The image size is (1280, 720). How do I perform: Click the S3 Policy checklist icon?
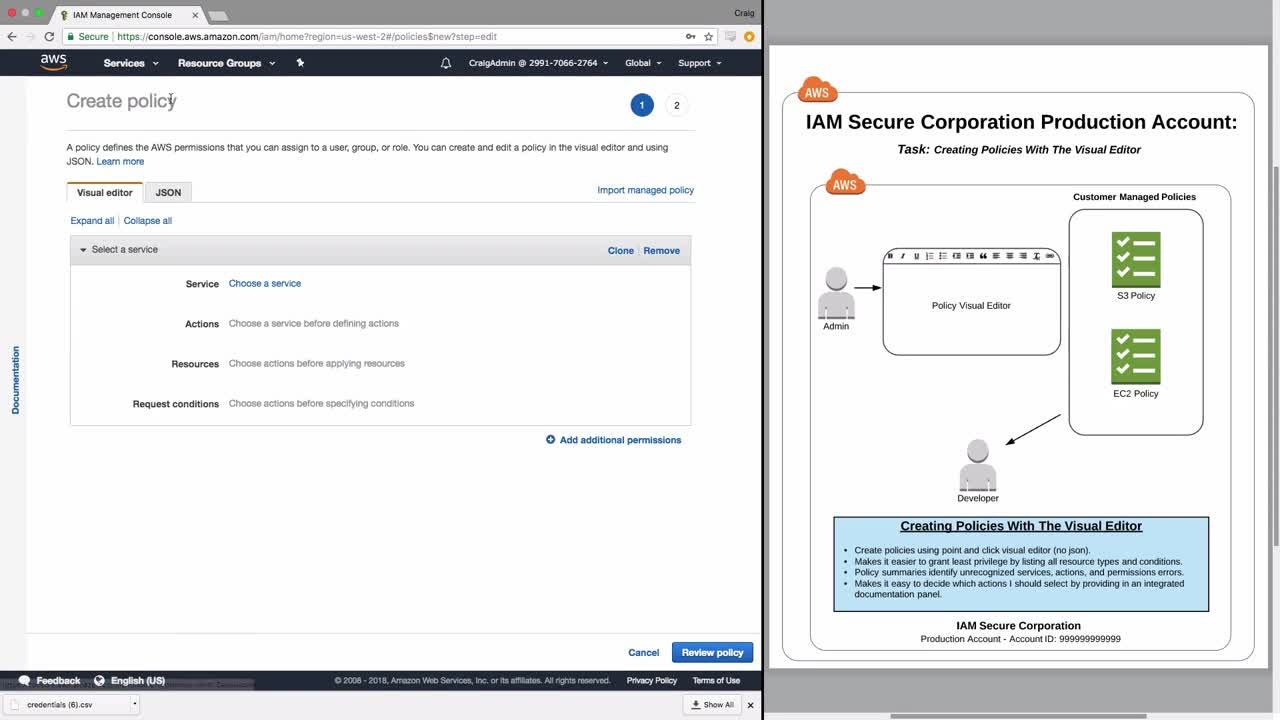1136,259
